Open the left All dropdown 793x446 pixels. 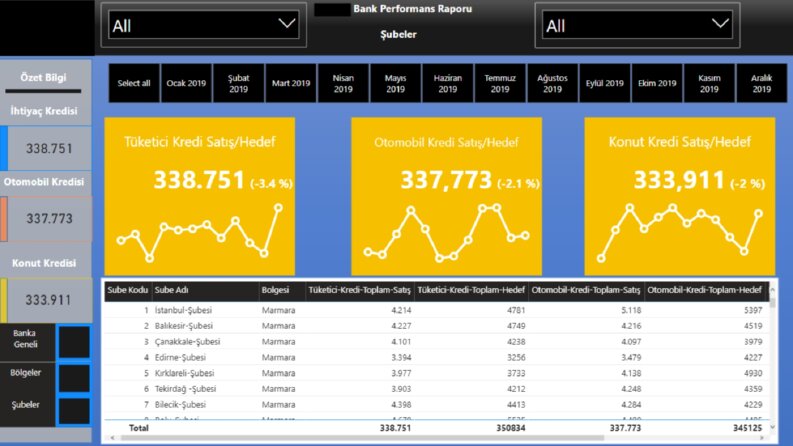(203, 25)
